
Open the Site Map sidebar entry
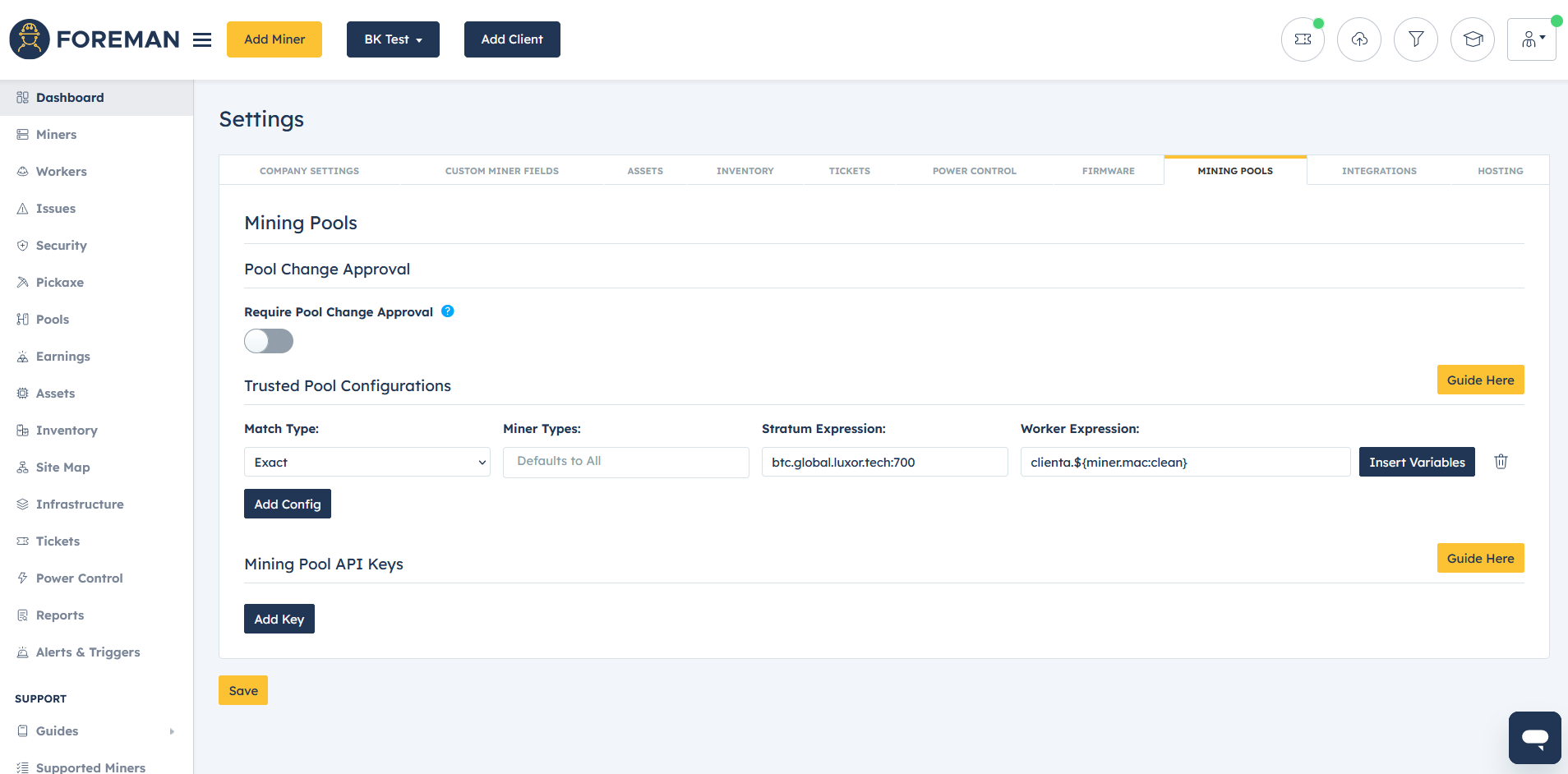tap(62, 467)
